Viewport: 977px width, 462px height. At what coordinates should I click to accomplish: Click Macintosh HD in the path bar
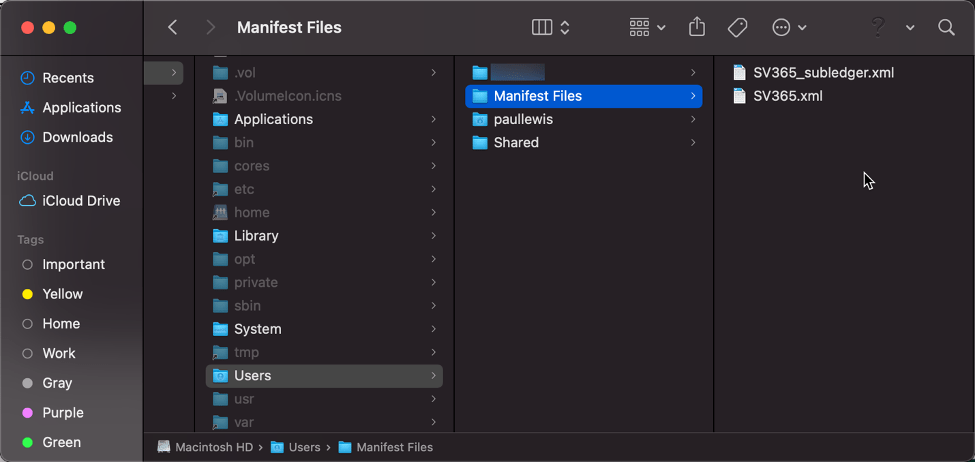[210, 447]
